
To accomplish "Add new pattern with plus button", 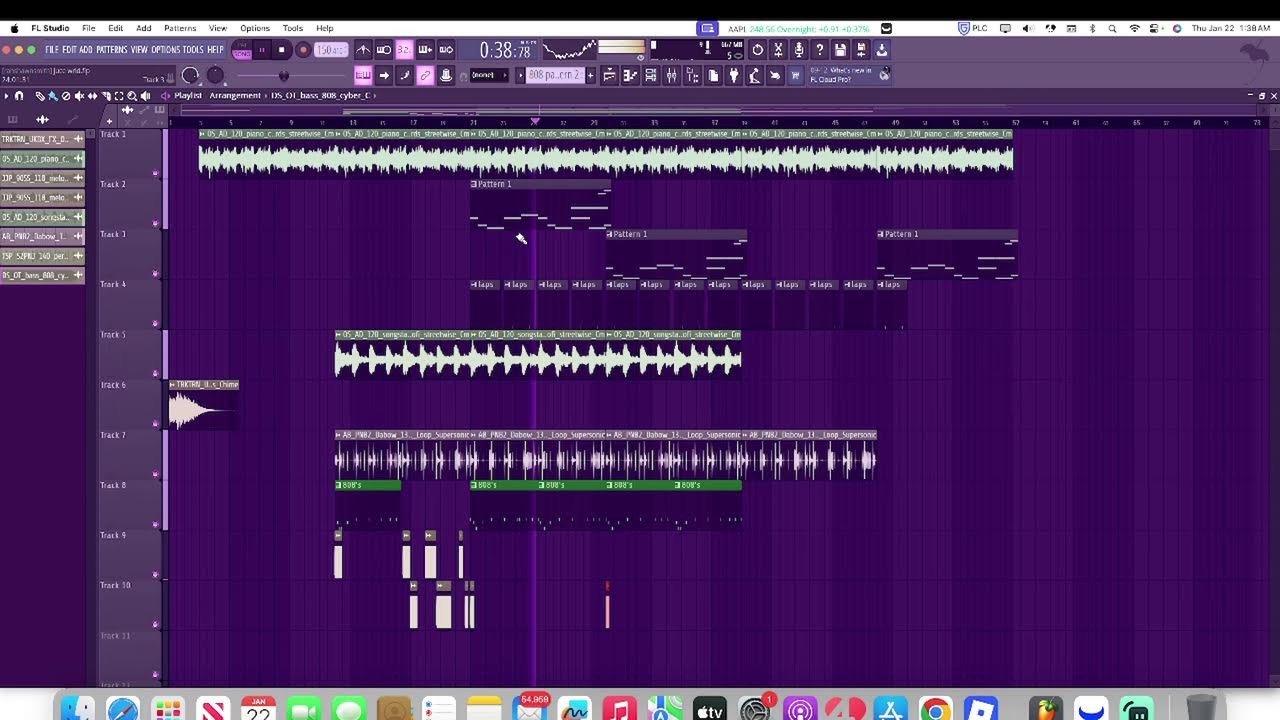I will tap(590, 75).
